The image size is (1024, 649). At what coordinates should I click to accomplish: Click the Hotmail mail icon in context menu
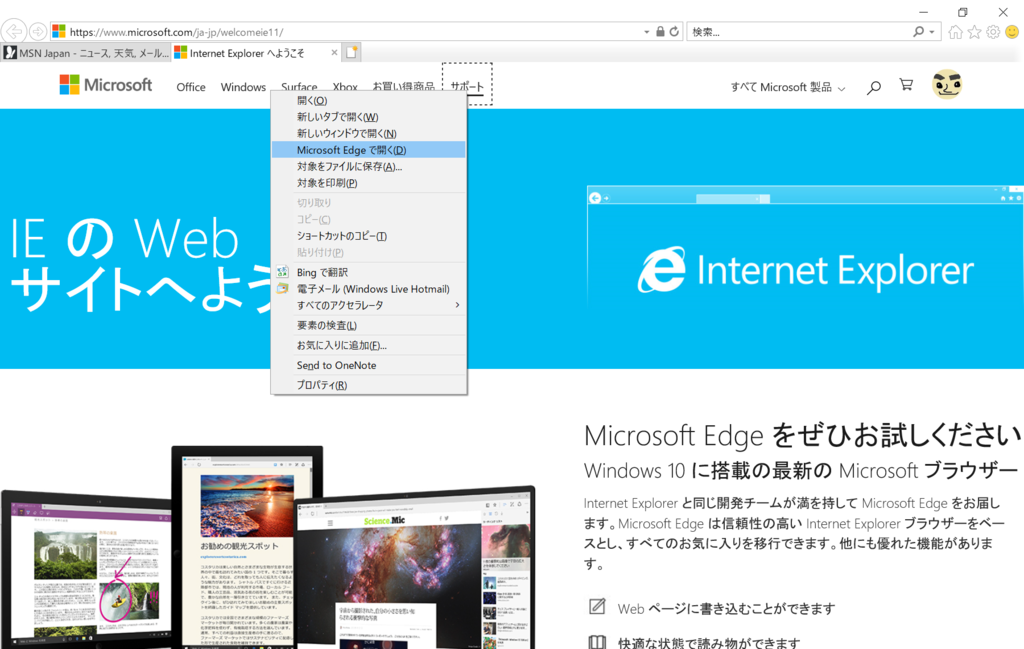click(x=282, y=289)
